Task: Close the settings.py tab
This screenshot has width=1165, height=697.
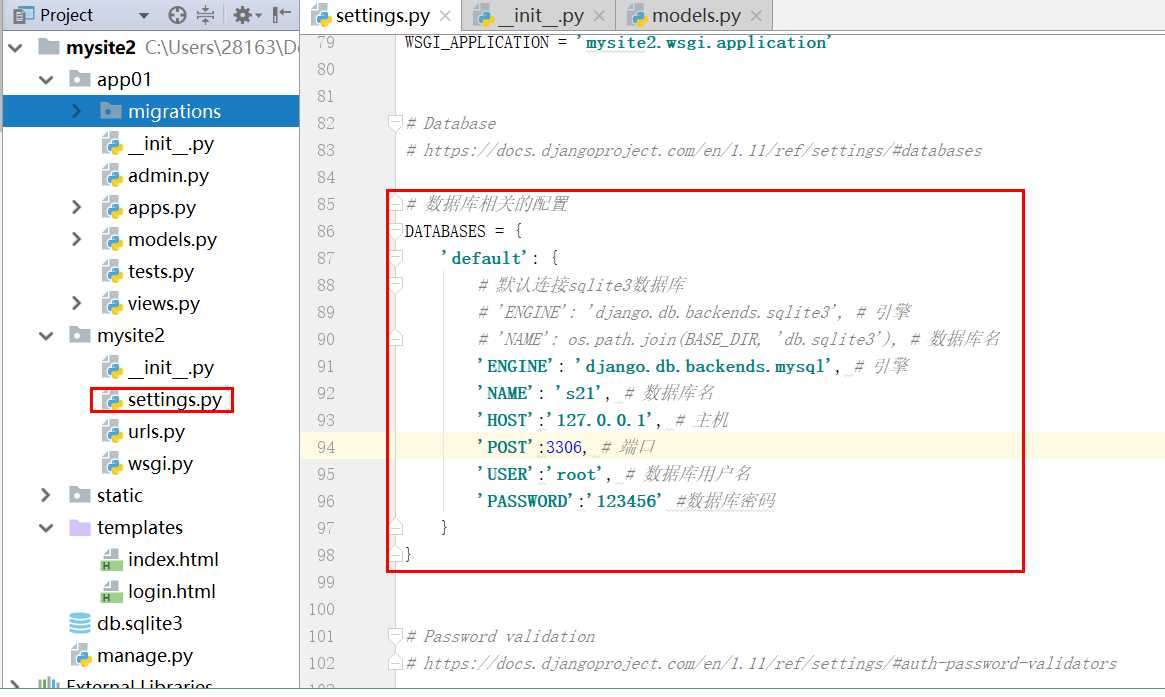Action: coord(445,16)
